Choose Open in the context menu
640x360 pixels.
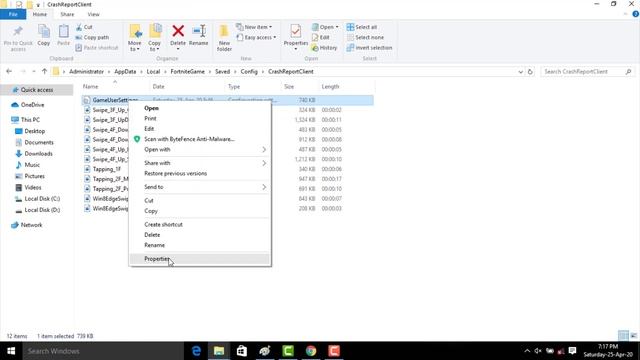click(x=200, y=108)
